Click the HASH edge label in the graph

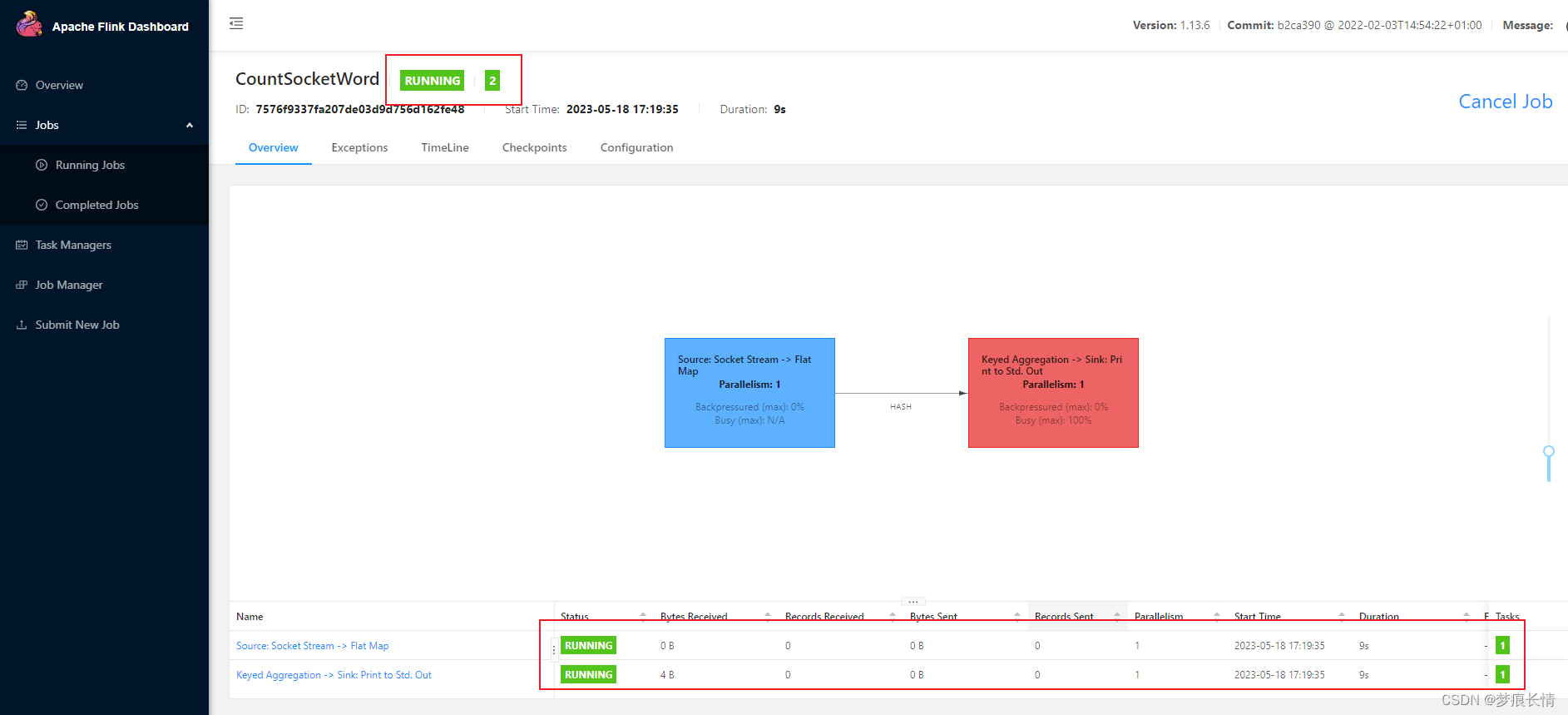click(x=901, y=407)
